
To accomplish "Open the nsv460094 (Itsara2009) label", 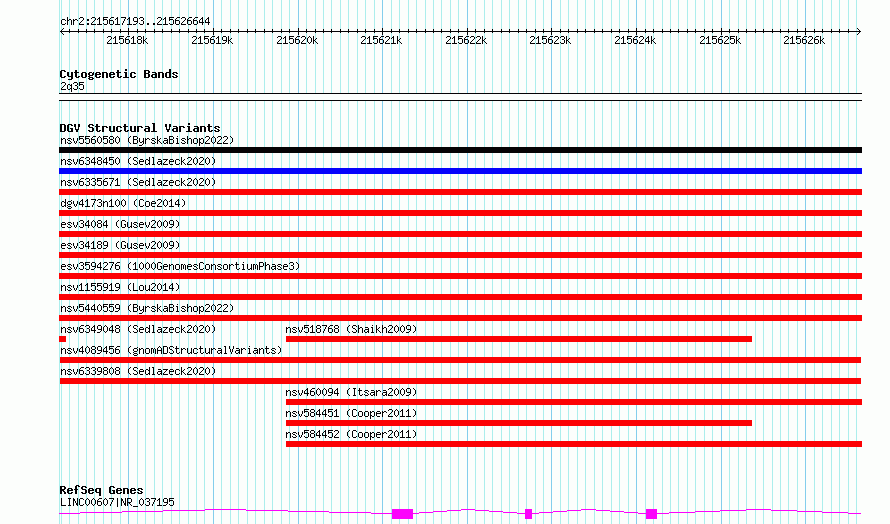I will click(x=351, y=392).
